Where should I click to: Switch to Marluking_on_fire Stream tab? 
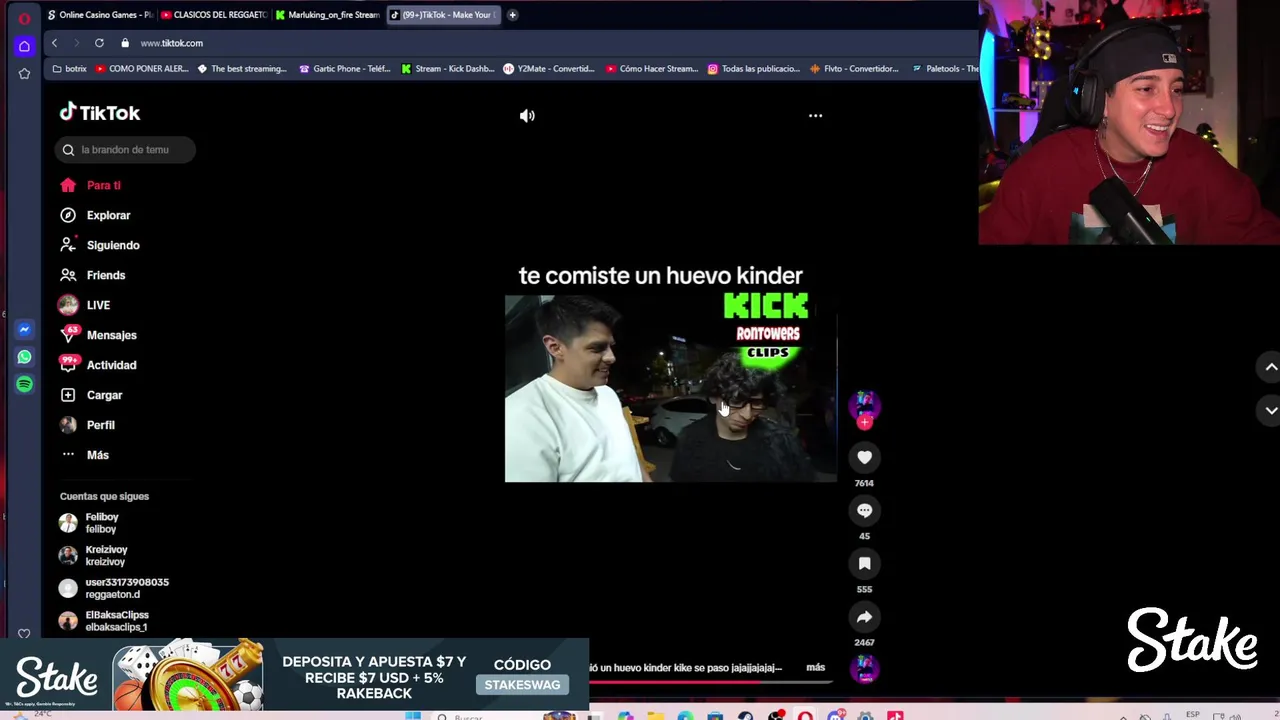tap(327, 15)
